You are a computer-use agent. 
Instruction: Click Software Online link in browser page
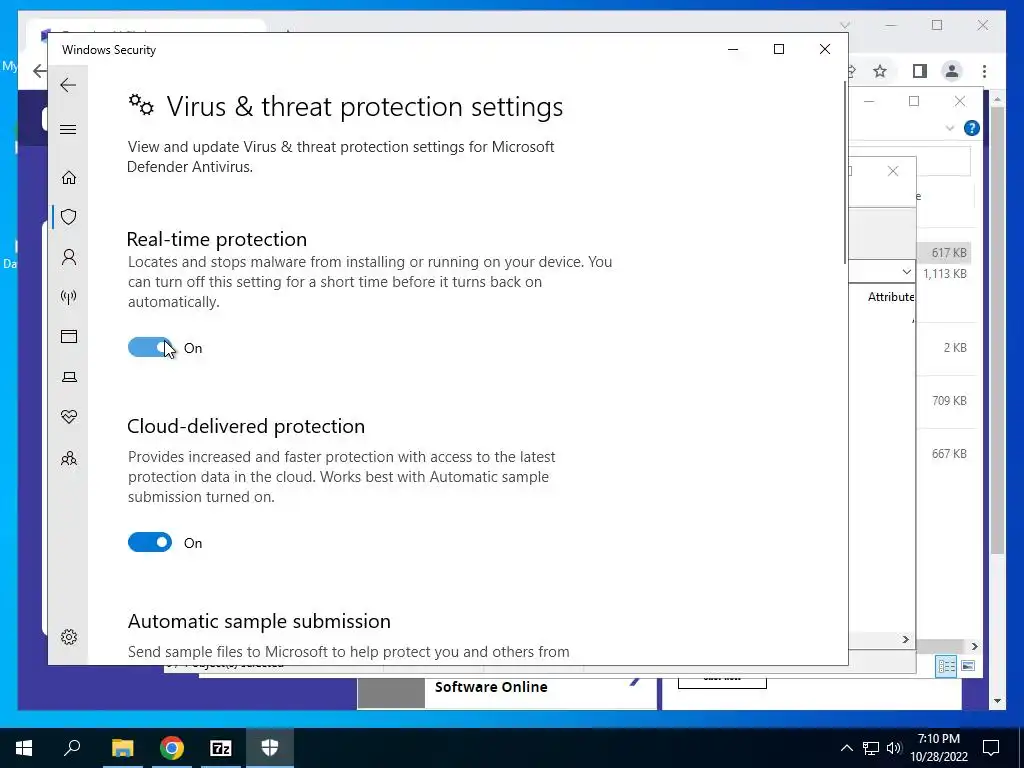click(491, 687)
